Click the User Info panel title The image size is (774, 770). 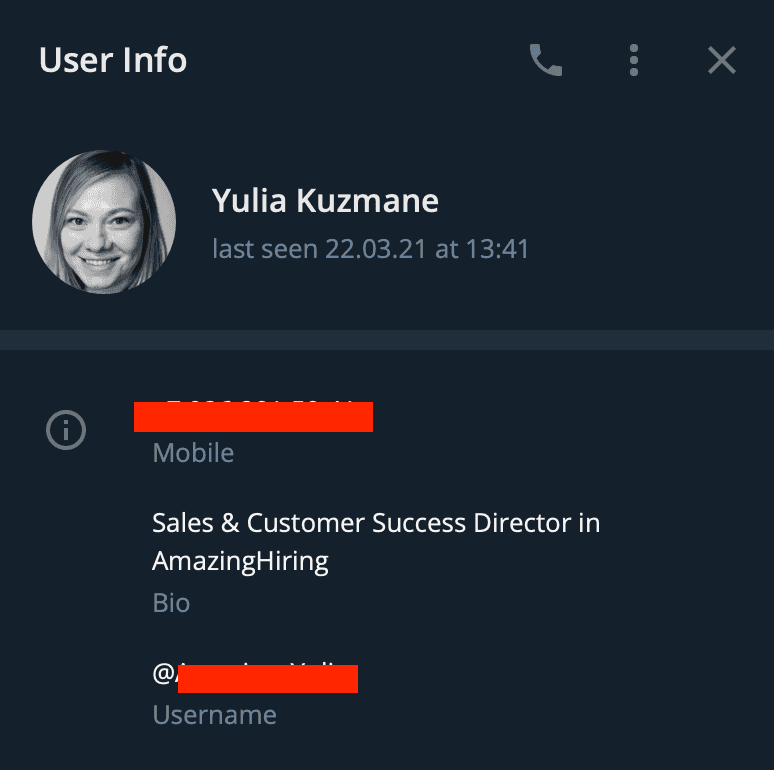[x=113, y=60]
